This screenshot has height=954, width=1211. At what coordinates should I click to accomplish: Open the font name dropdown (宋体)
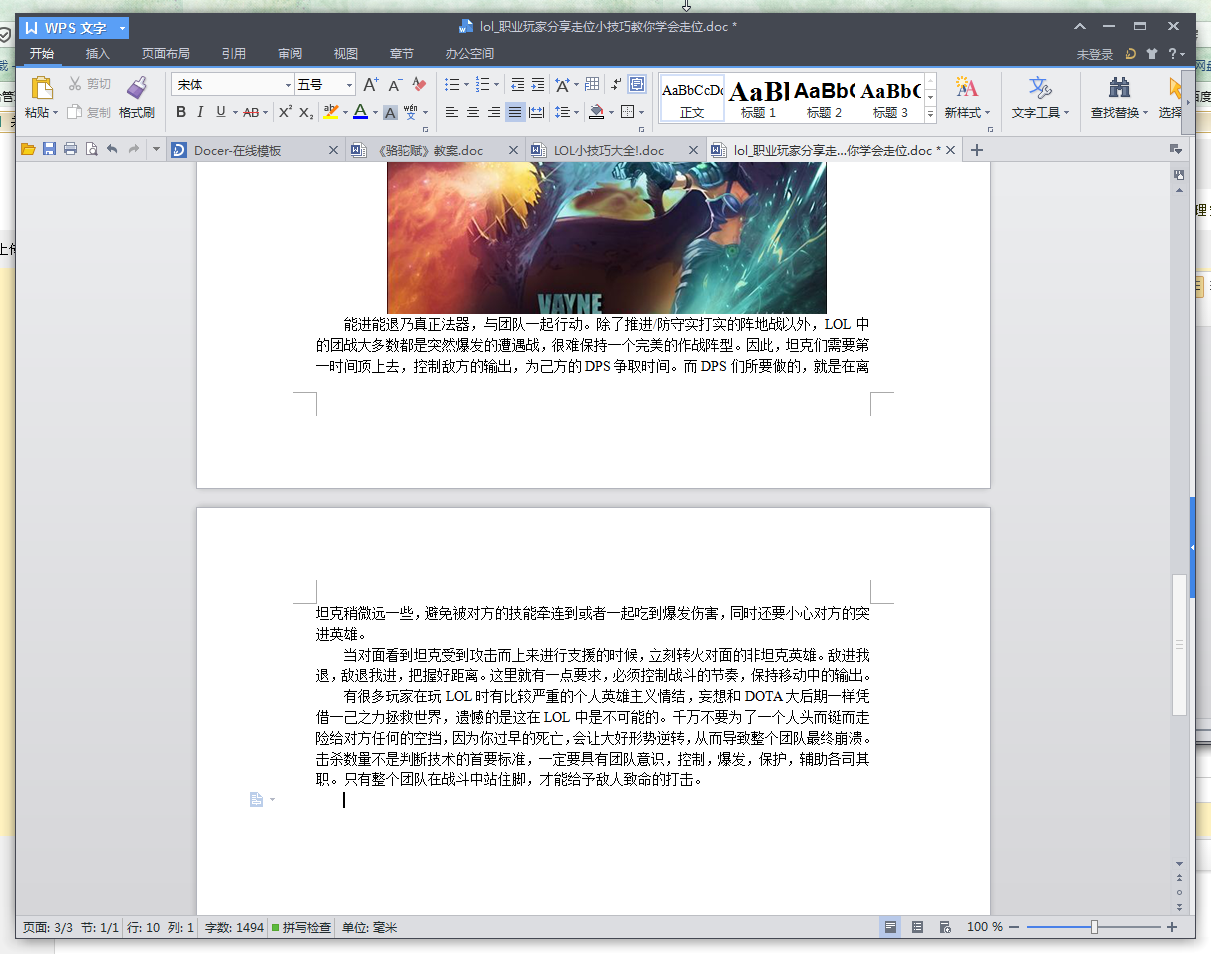[289, 85]
